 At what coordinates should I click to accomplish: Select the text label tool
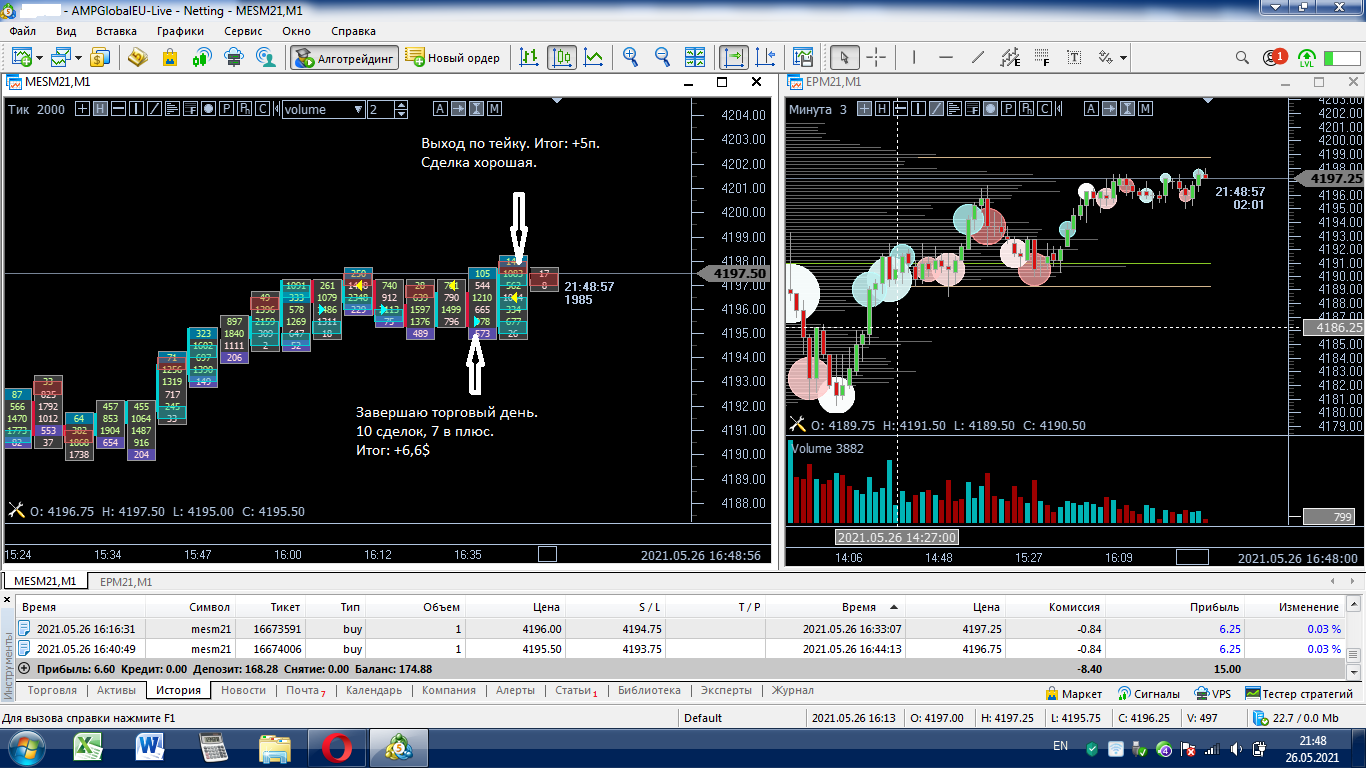(1074, 57)
